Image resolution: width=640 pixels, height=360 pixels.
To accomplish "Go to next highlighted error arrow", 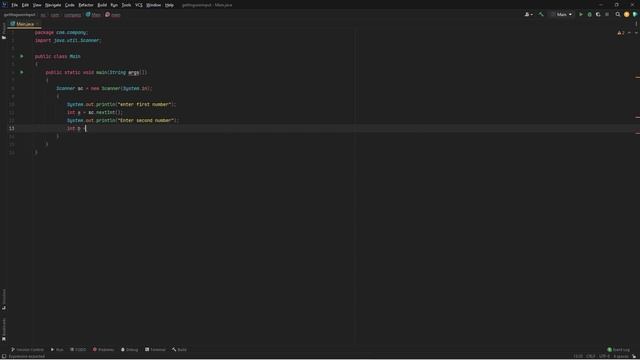I will coord(636,33).
